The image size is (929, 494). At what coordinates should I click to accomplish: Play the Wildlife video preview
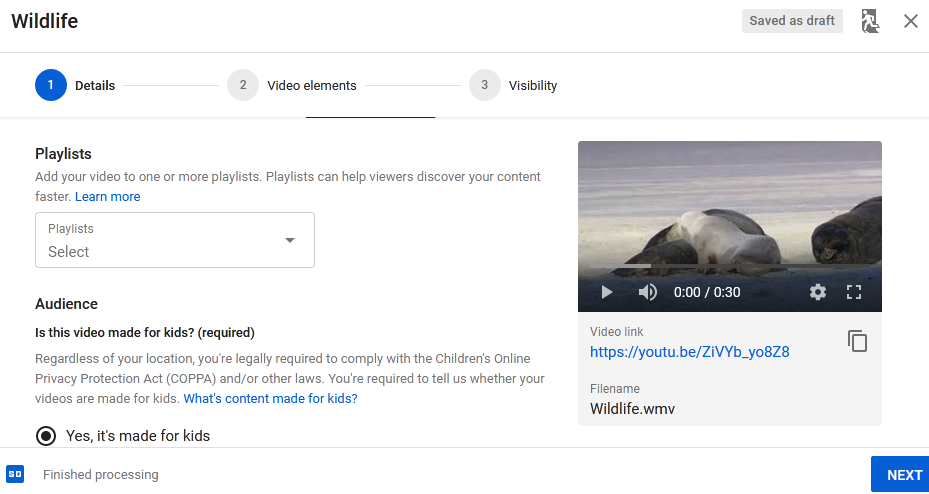click(x=606, y=292)
